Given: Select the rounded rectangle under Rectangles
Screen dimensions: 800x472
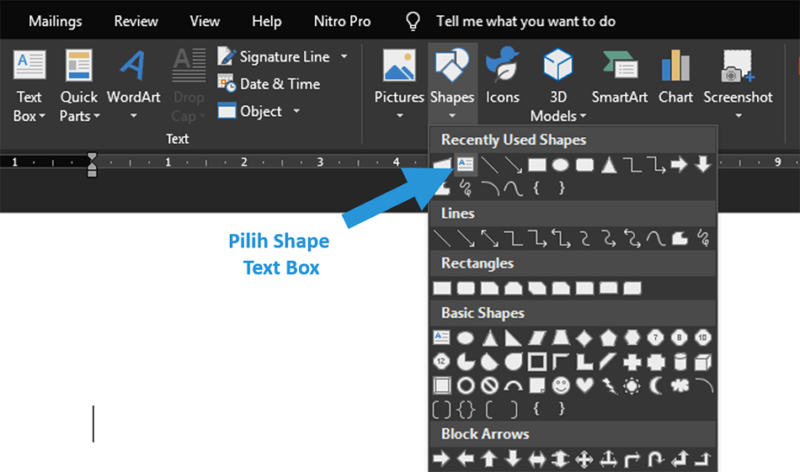Looking at the screenshot, I should pos(465,288).
